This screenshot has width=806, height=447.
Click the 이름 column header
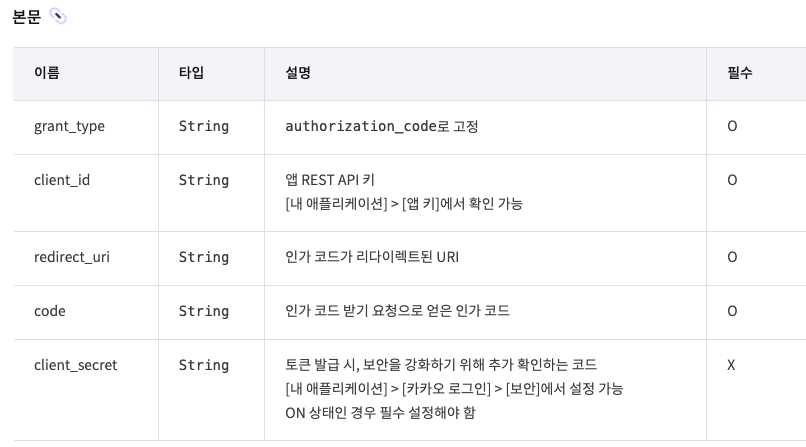[x=46, y=73]
